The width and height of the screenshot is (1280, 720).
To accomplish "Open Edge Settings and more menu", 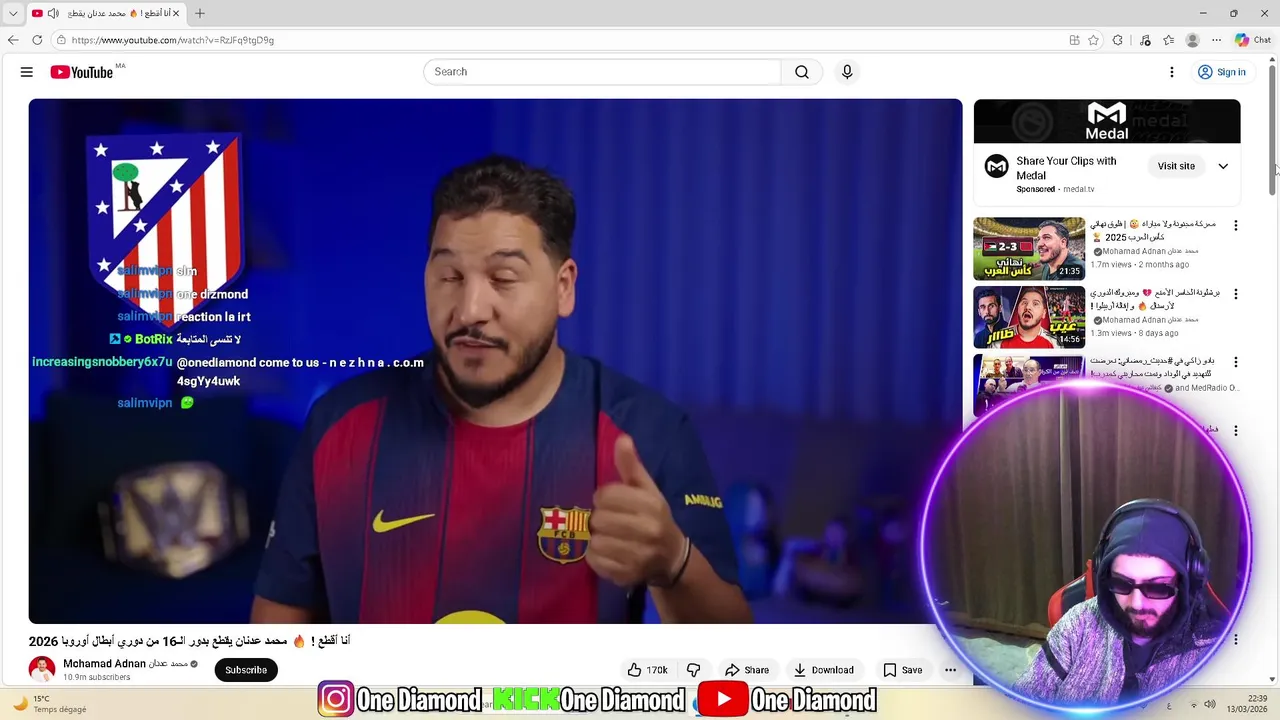I will tap(1216, 40).
